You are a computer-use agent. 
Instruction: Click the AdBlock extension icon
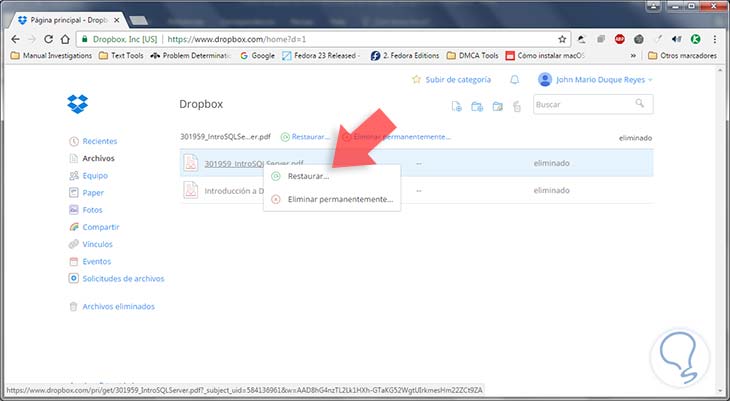point(620,39)
